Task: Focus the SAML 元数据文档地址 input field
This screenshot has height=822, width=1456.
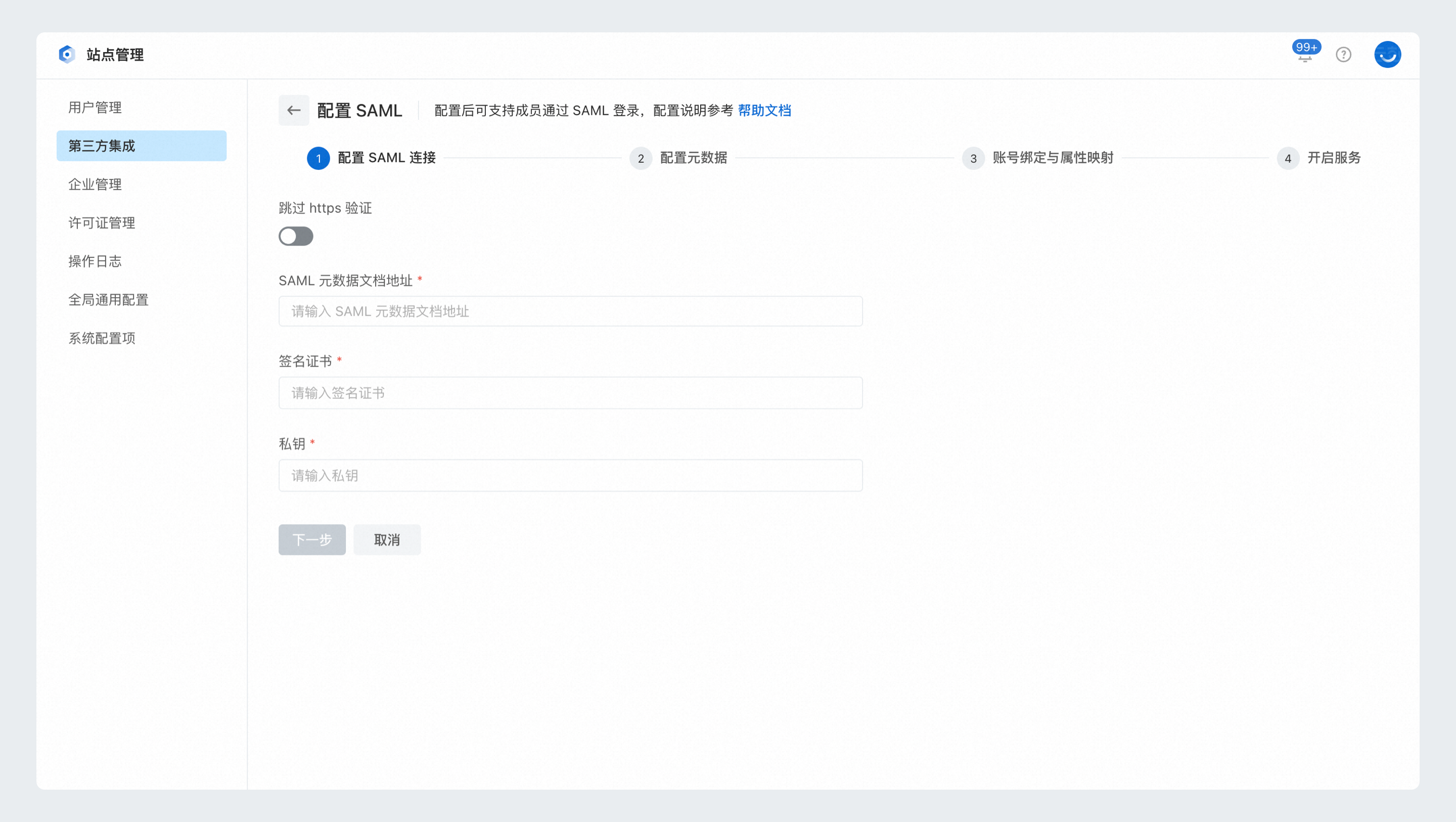Action: pyautogui.click(x=570, y=311)
